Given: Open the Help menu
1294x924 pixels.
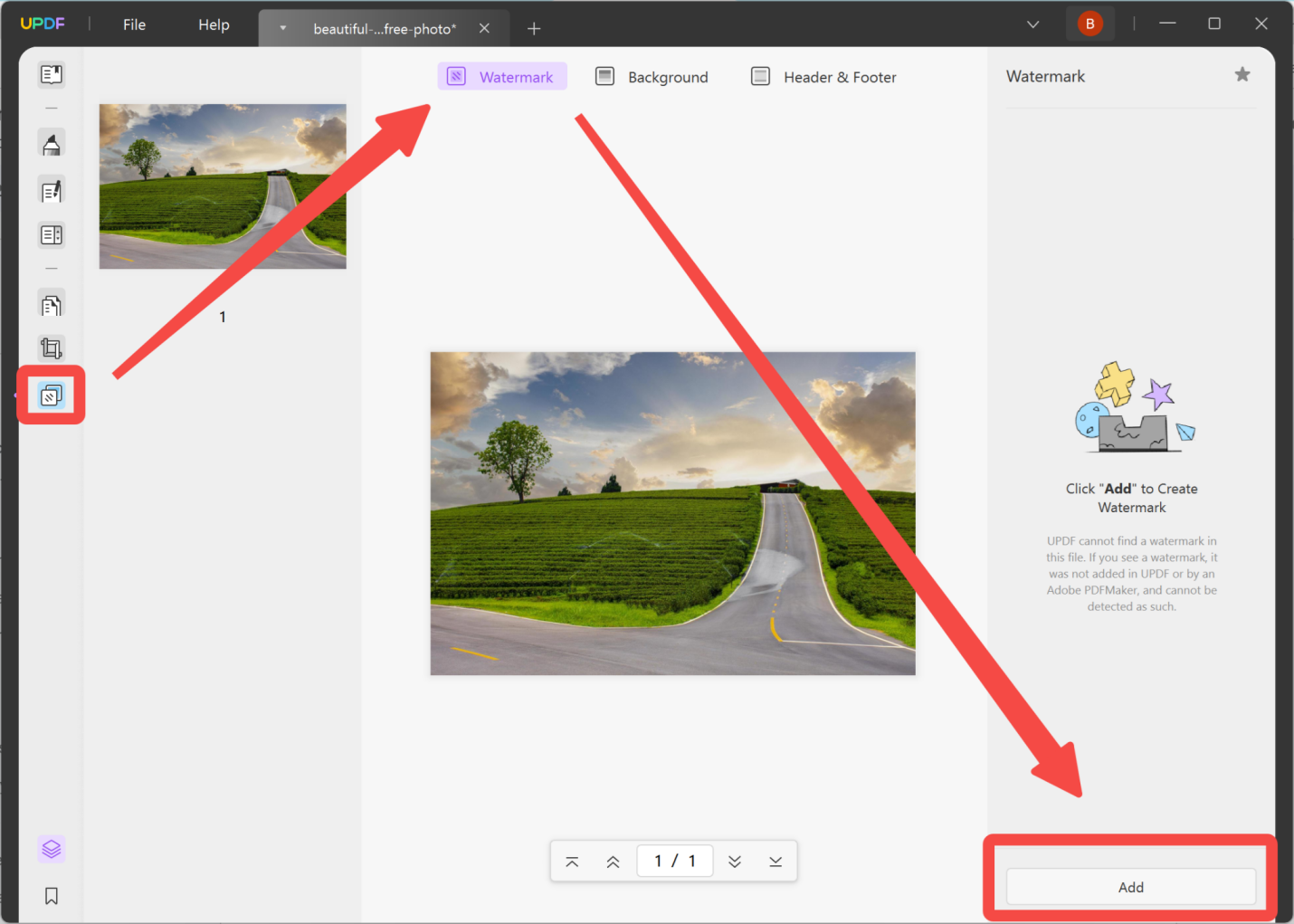Looking at the screenshot, I should coord(214,24).
